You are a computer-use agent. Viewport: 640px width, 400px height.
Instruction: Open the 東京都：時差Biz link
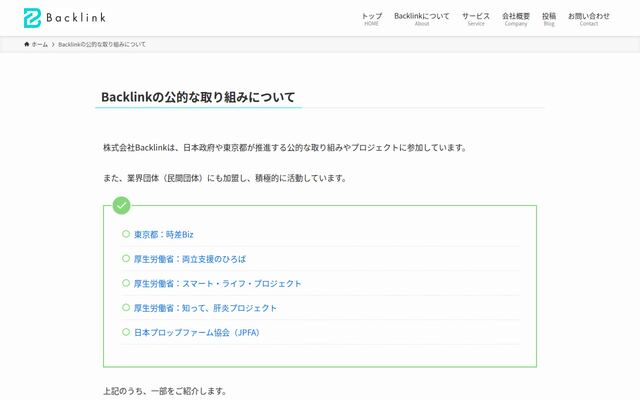tap(164, 234)
